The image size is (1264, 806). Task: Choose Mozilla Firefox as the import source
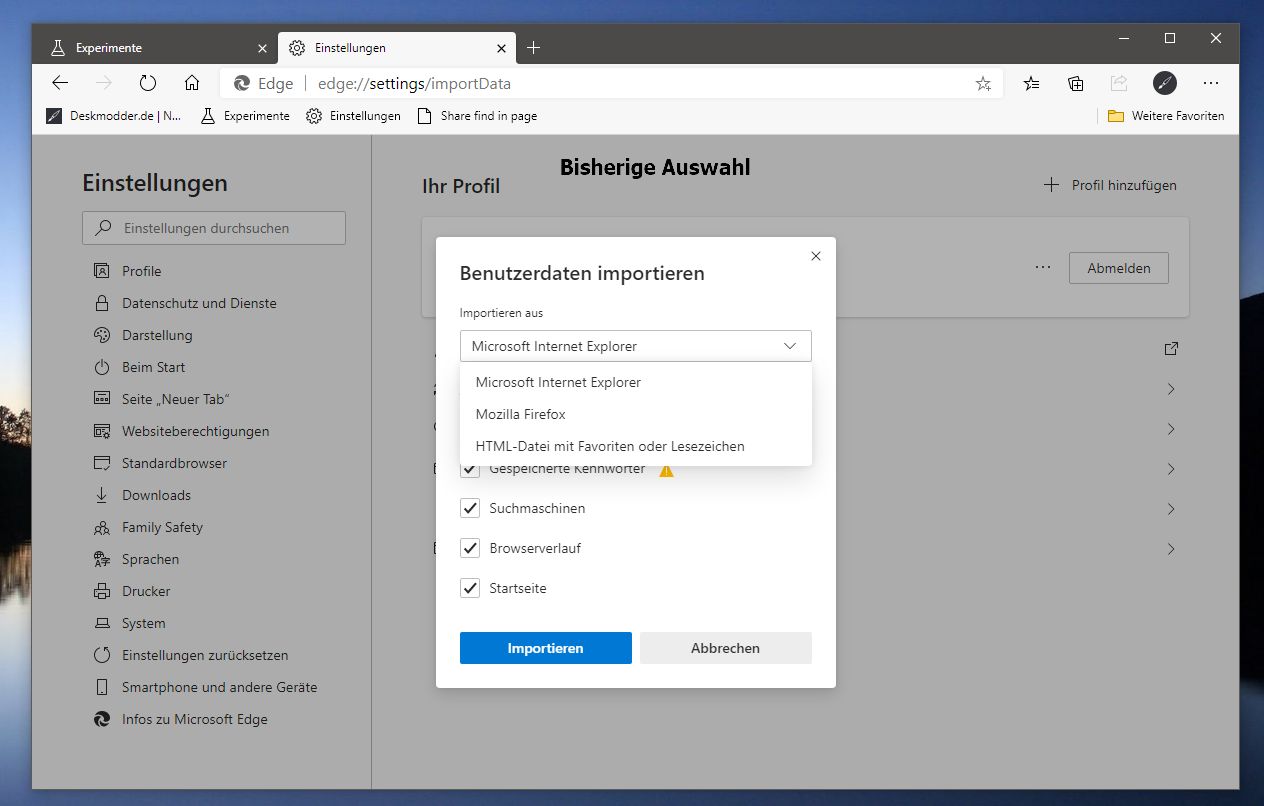click(636, 414)
